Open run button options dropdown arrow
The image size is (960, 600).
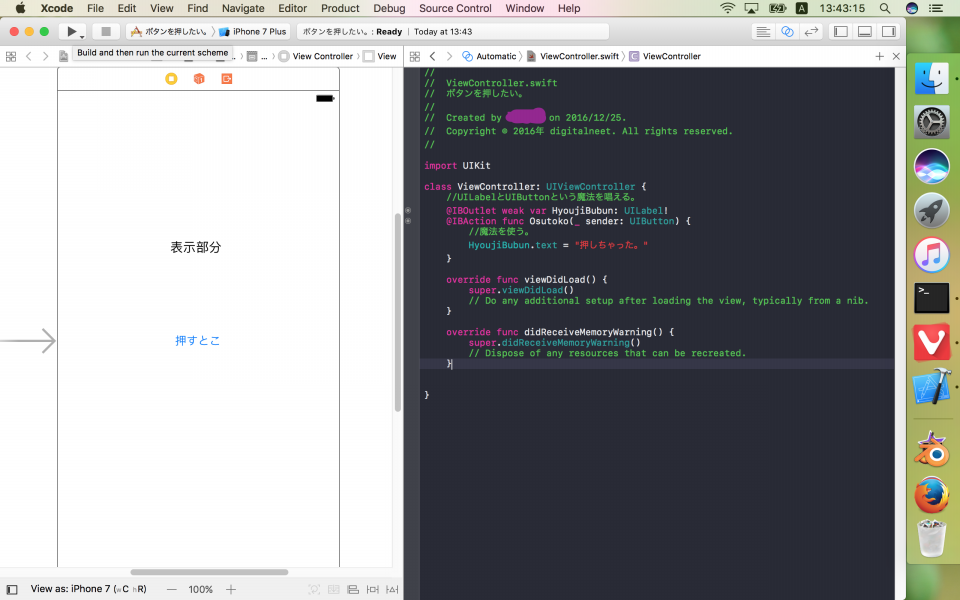coord(82,37)
